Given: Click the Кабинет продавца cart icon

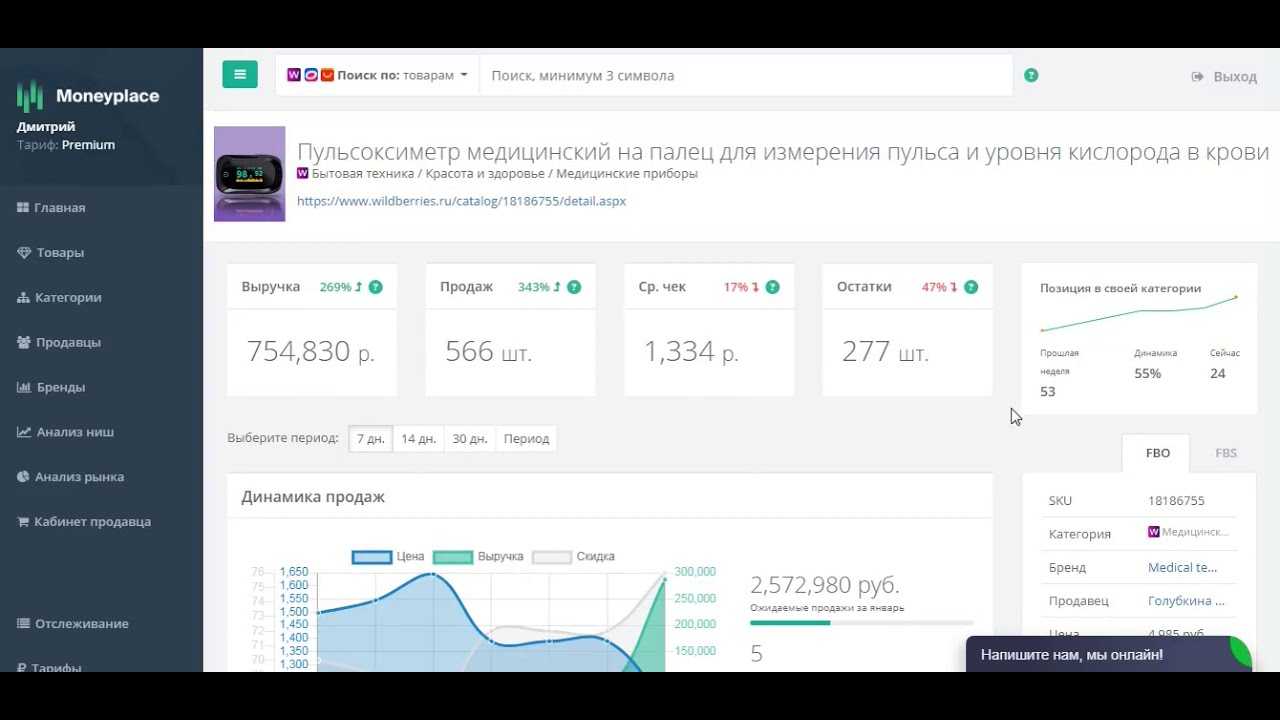Looking at the screenshot, I should pyautogui.click(x=24, y=521).
